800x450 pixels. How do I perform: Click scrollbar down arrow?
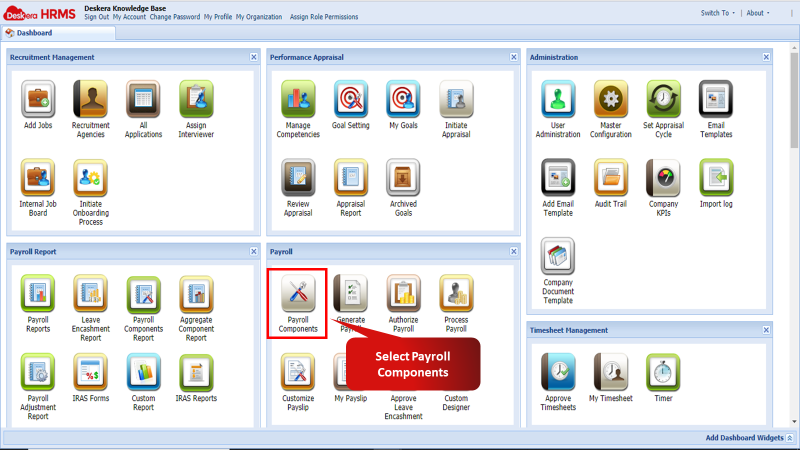(x=794, y=421)
